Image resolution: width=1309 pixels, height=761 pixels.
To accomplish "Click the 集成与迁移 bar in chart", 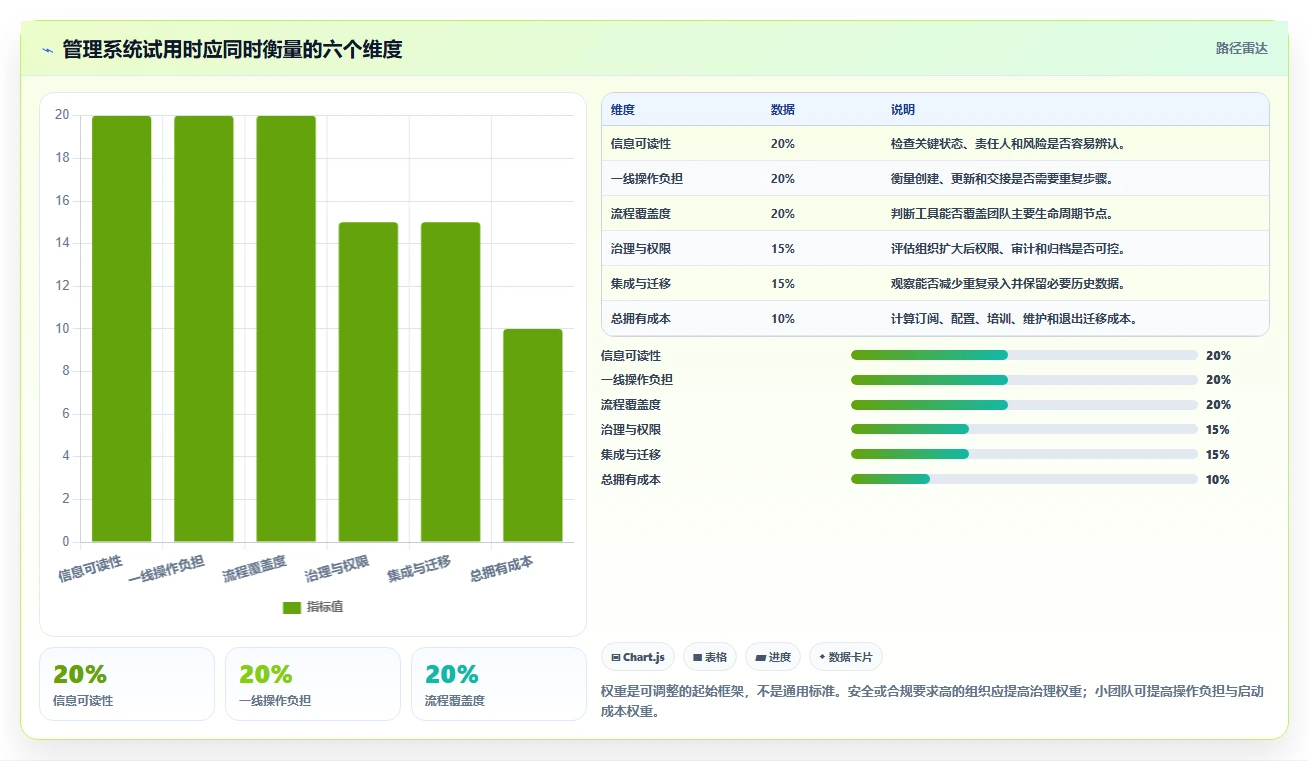I will click(451, 382).
